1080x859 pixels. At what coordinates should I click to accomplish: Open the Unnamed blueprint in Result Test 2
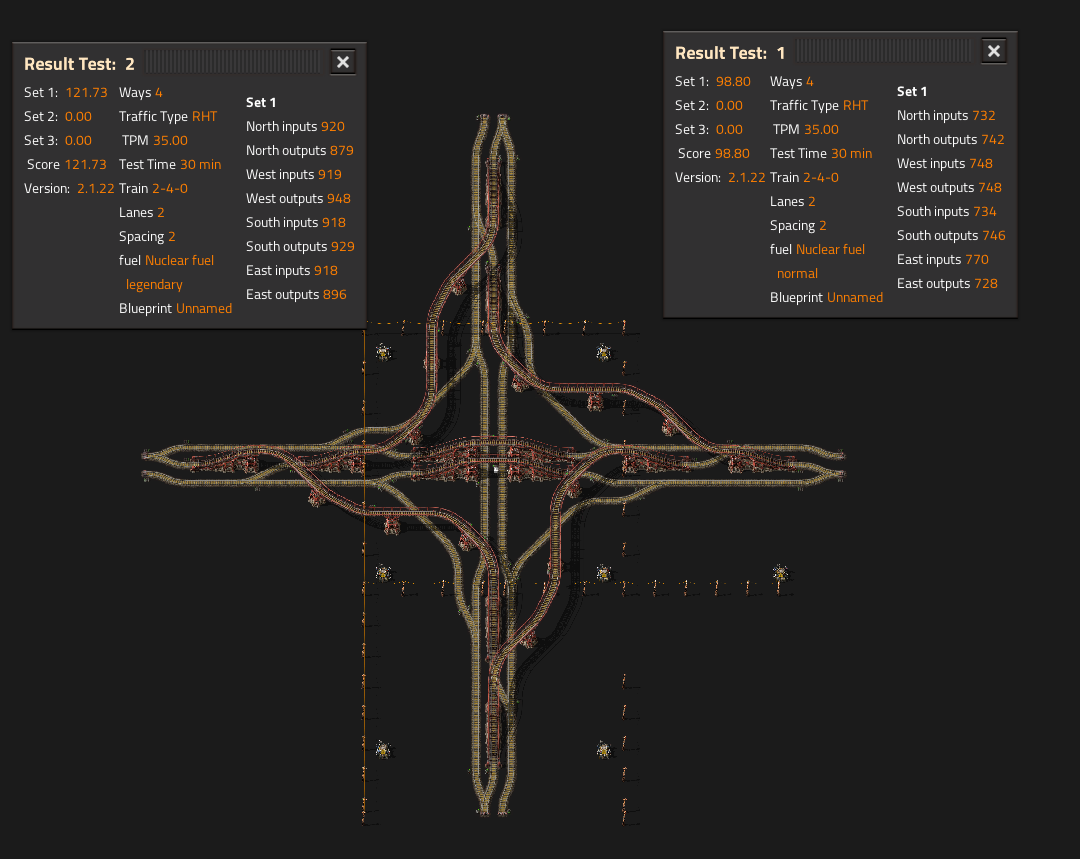204,308
